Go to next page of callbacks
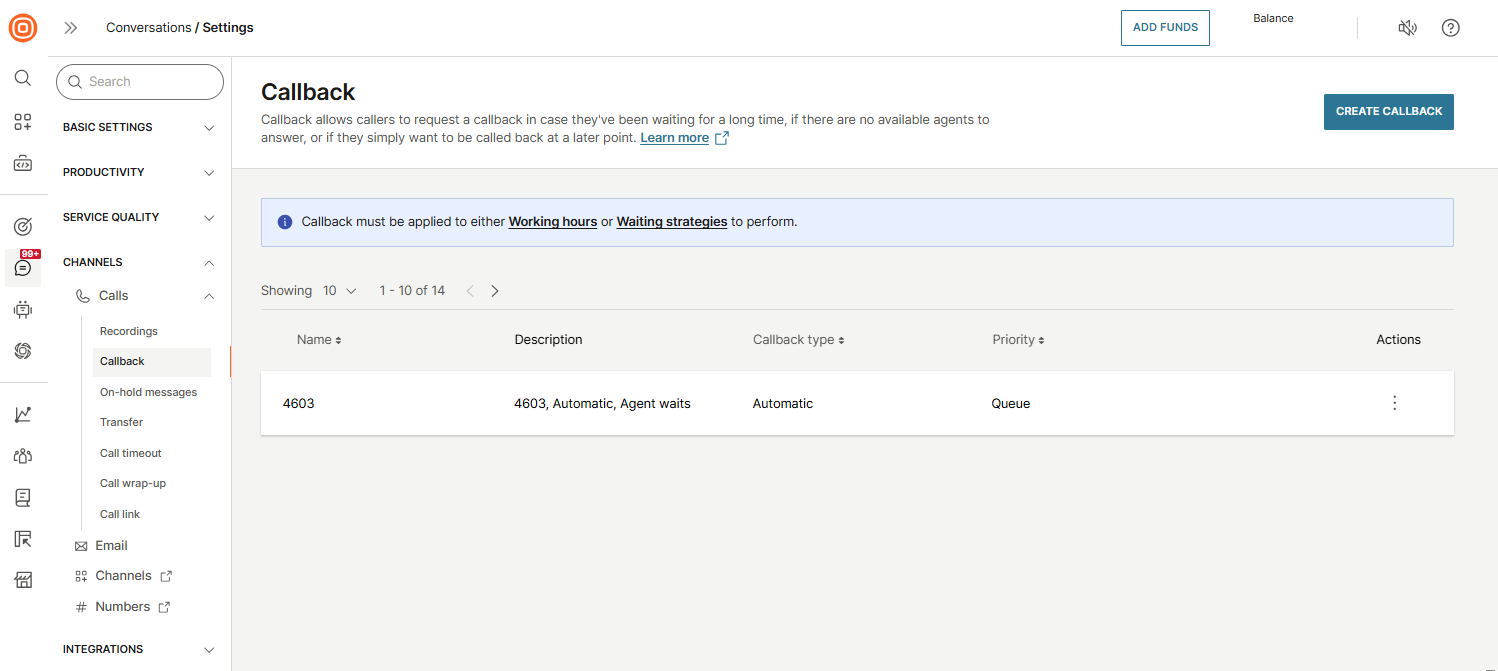The width and height of the screenshot is (1498, 671). (x=495, y=291)
